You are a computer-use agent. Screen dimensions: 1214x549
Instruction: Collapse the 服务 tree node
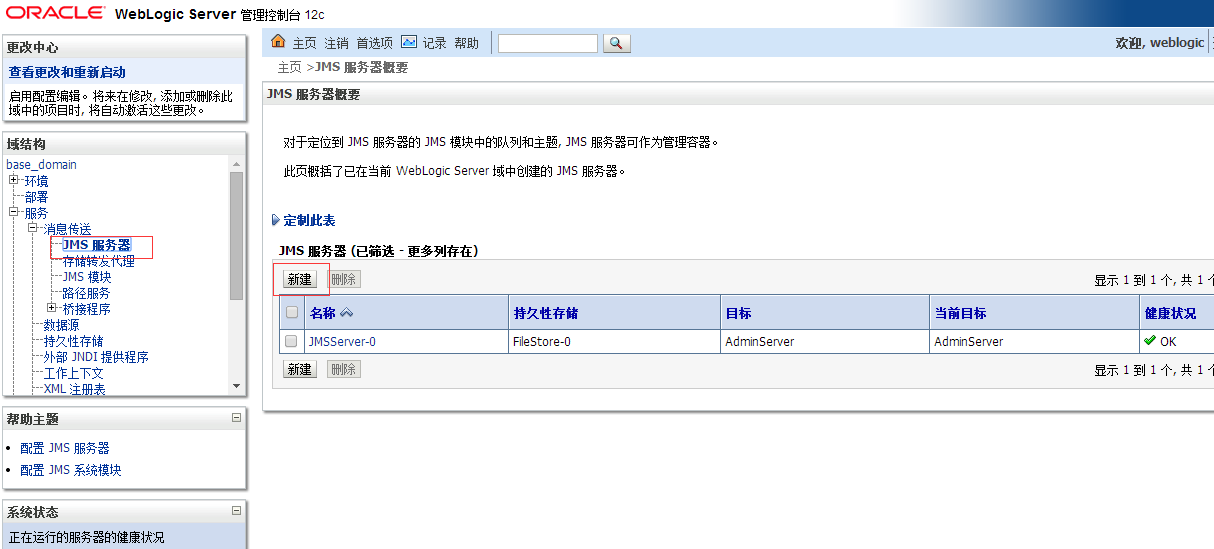pos(14,212)
